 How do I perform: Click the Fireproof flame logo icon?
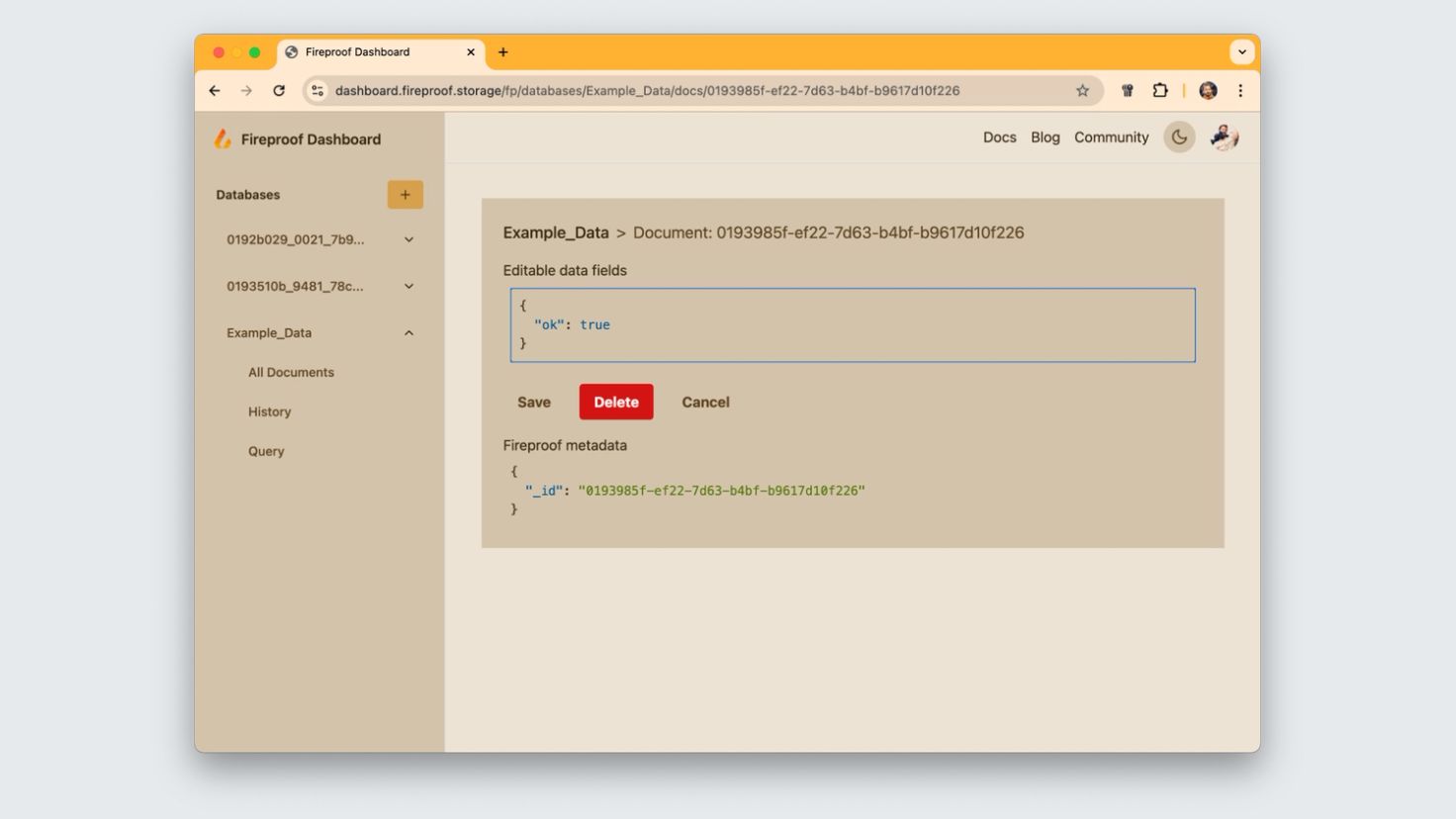tap(223, 139)
